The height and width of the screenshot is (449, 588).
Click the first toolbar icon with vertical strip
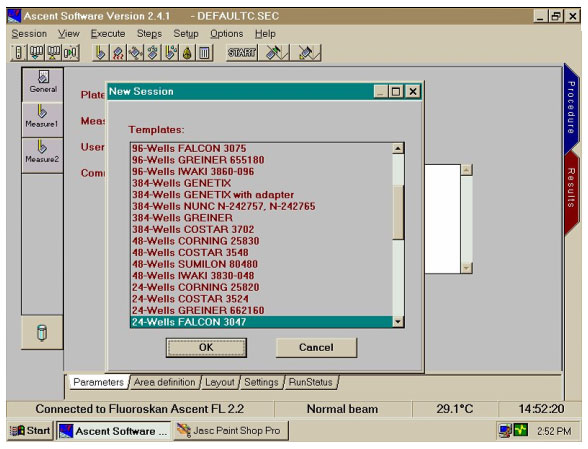coord(18,53)
